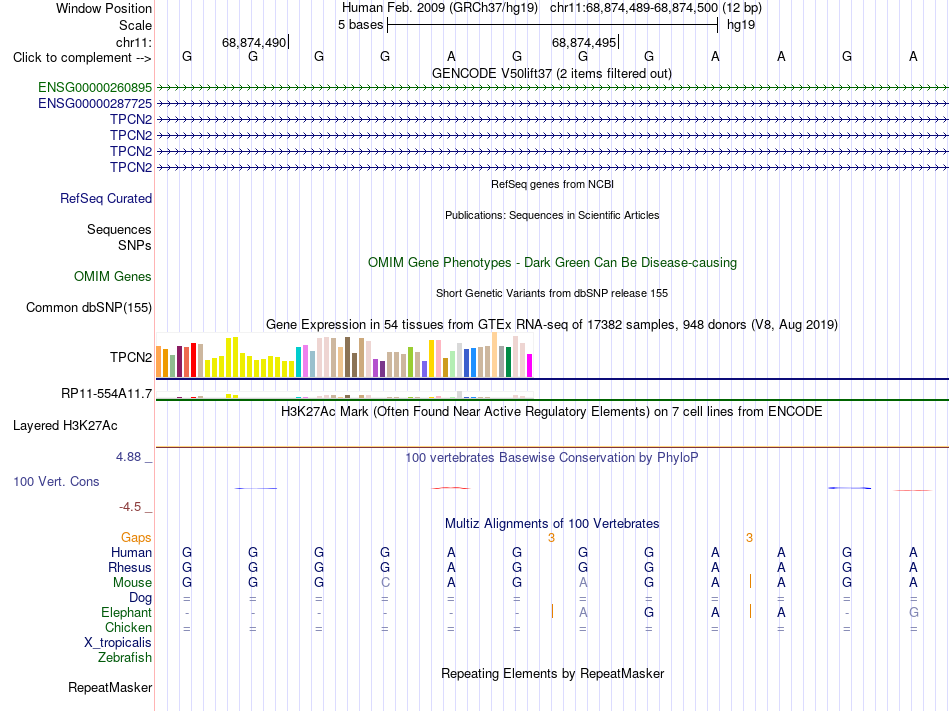This screenshot has width=950, height=711.
Task: Click 'Publications: Sequences in Scientific Articles' title
Action: [552, 215]
